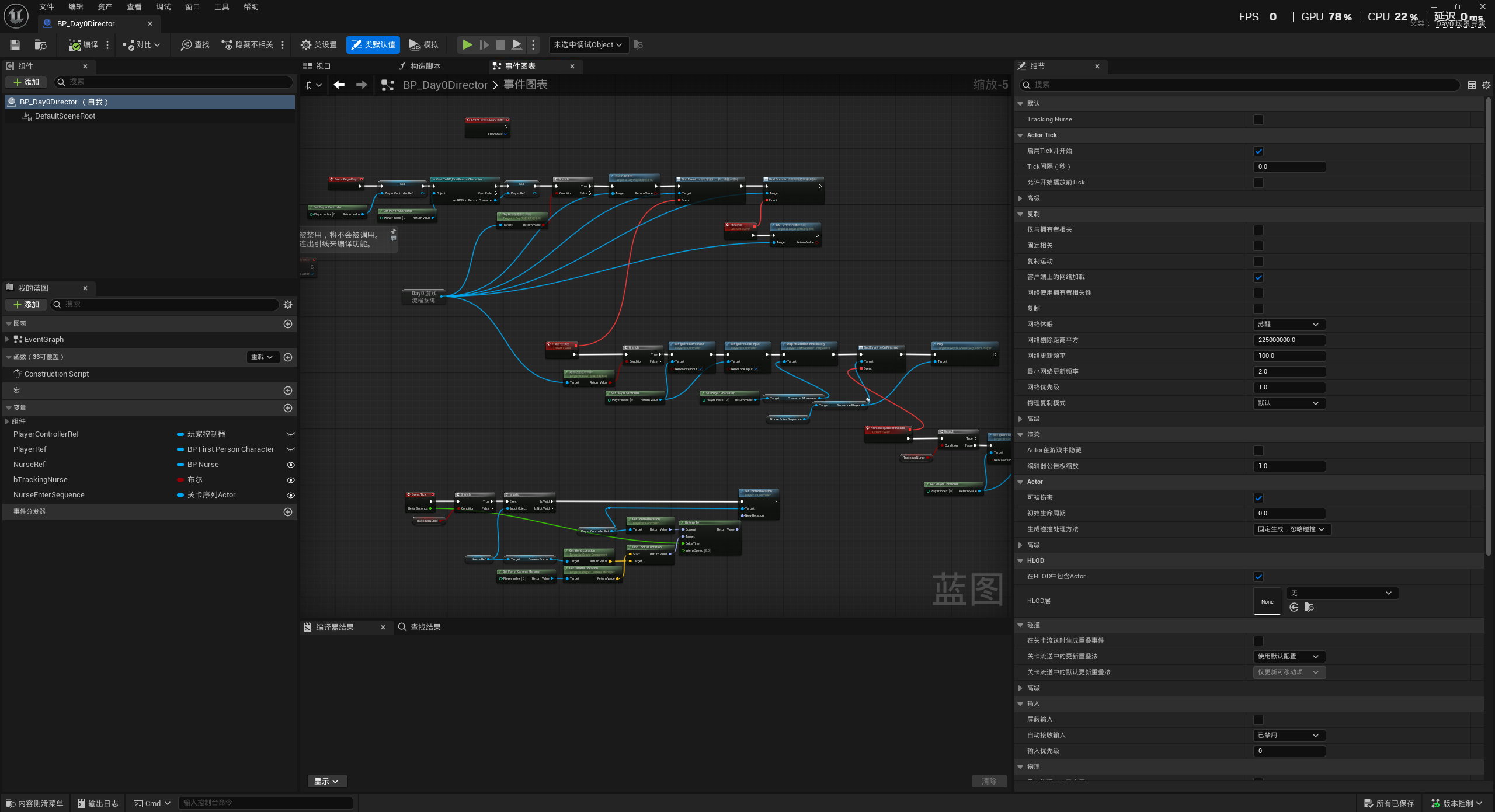Click the Save blueprint icon
This screenshot has height=812, width=1495.
click(x=15, y=45)
